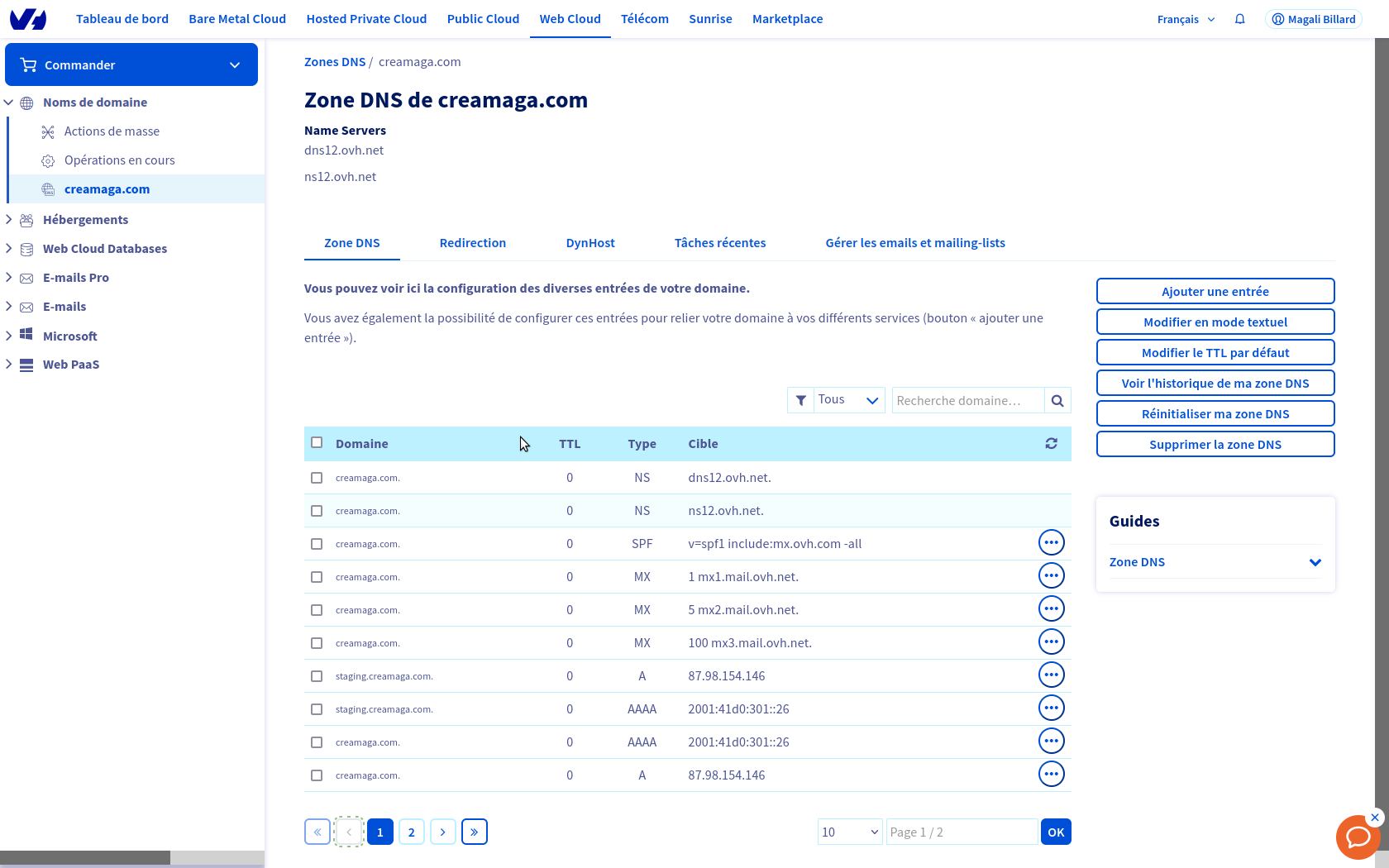Open the Tous filter dropdown
Viewport: 1389px width, 868px height.
[x=848, y=400]
